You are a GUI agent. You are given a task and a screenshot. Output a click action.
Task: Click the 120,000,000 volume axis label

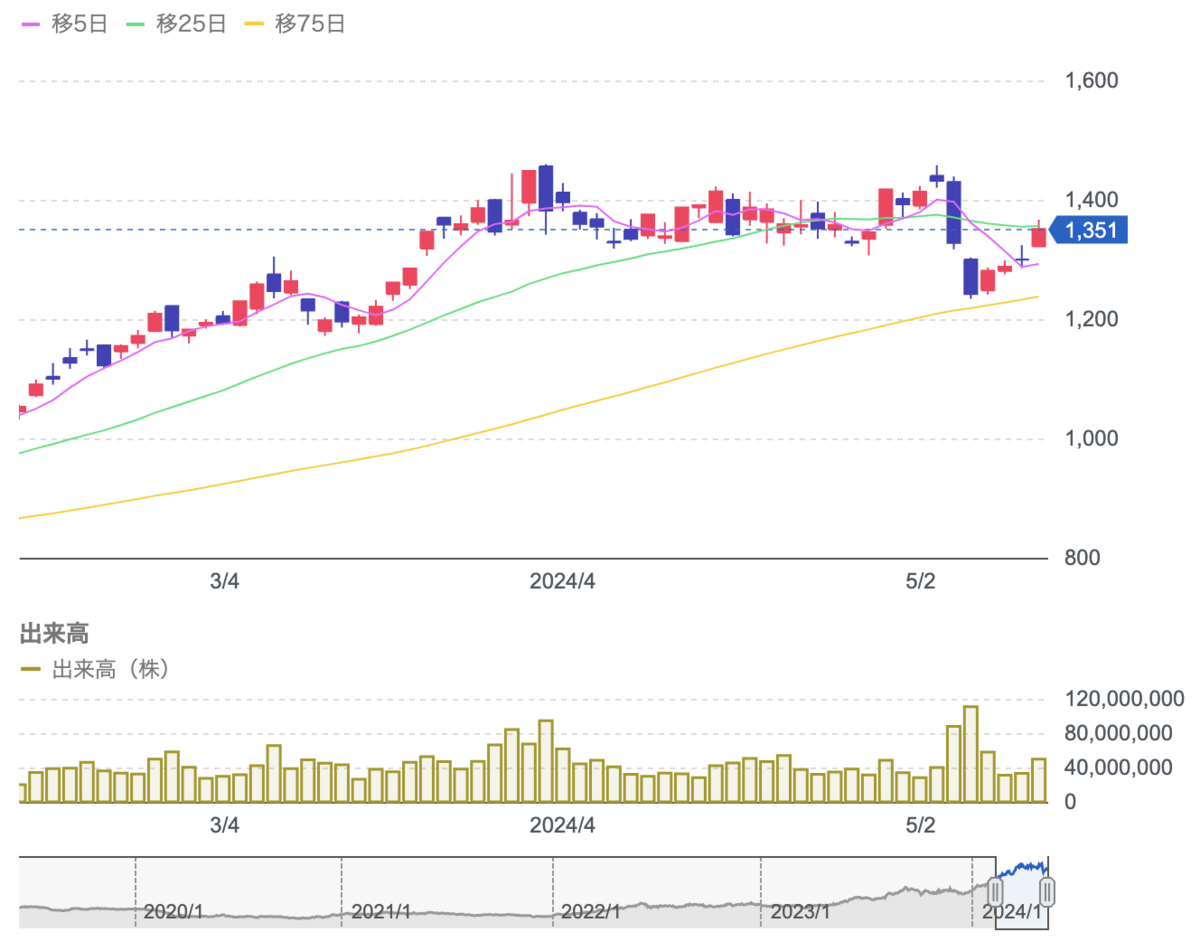[1125, 699]
